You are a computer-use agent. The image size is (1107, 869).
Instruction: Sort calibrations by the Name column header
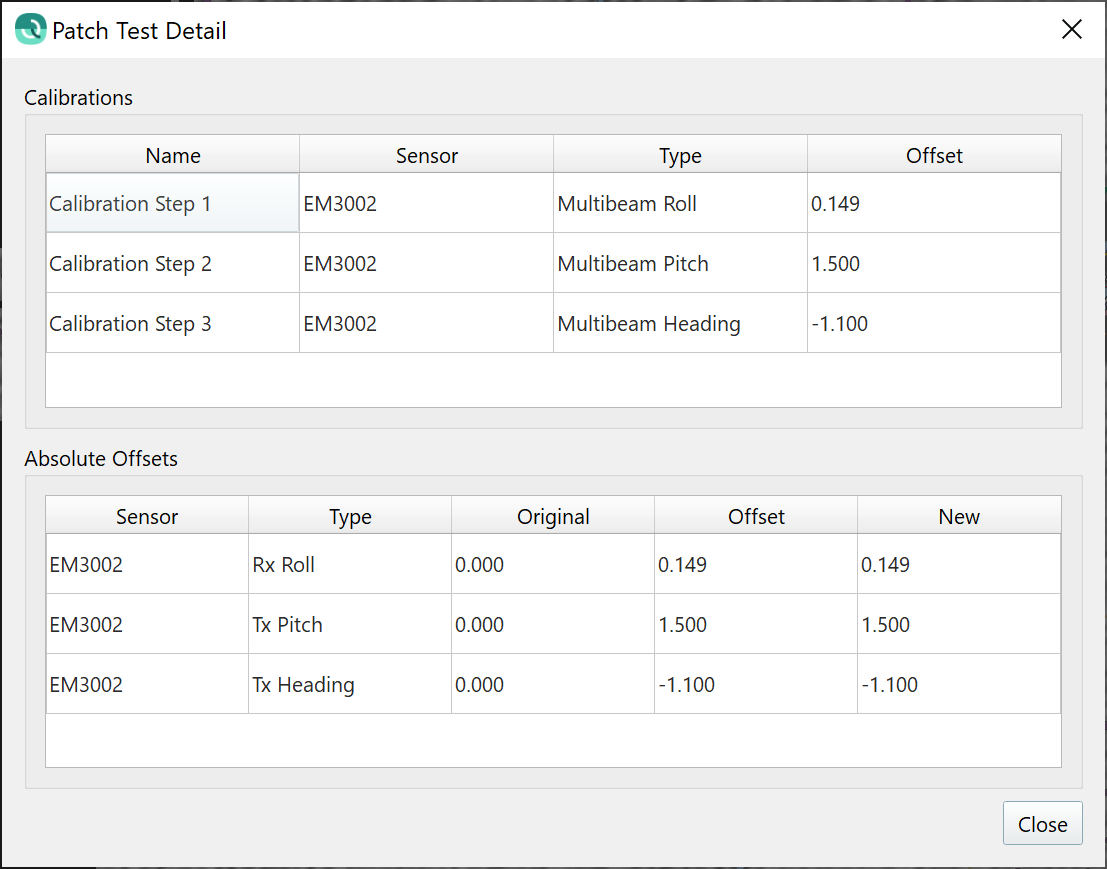point(173,155)
